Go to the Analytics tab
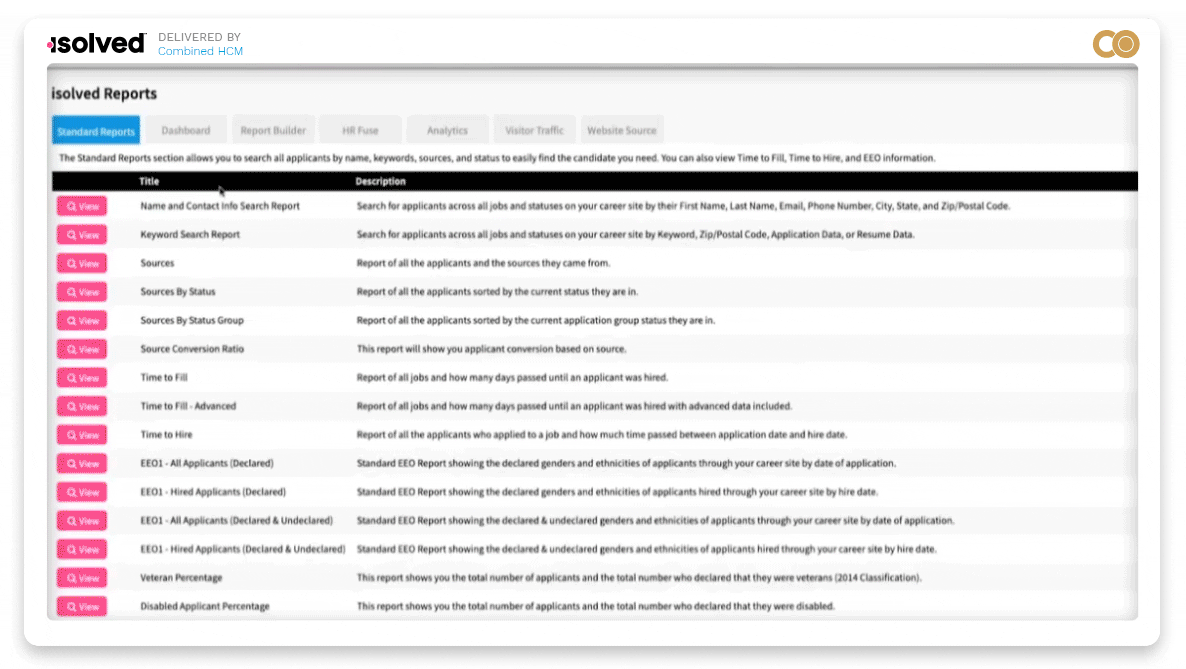 [x=447, y=130]
